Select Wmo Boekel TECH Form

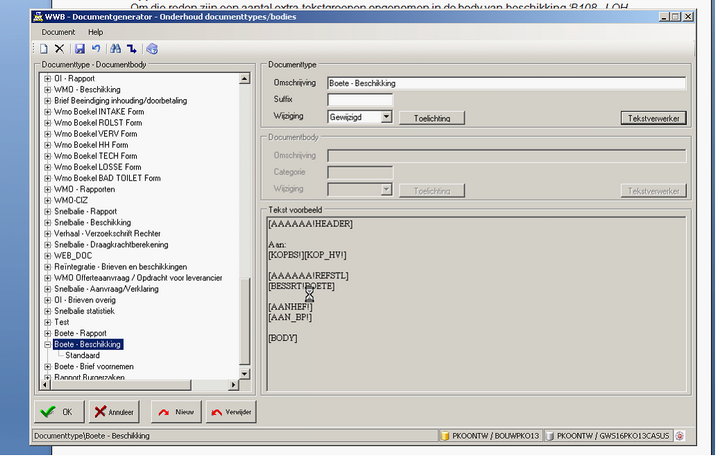coord(95,156)
